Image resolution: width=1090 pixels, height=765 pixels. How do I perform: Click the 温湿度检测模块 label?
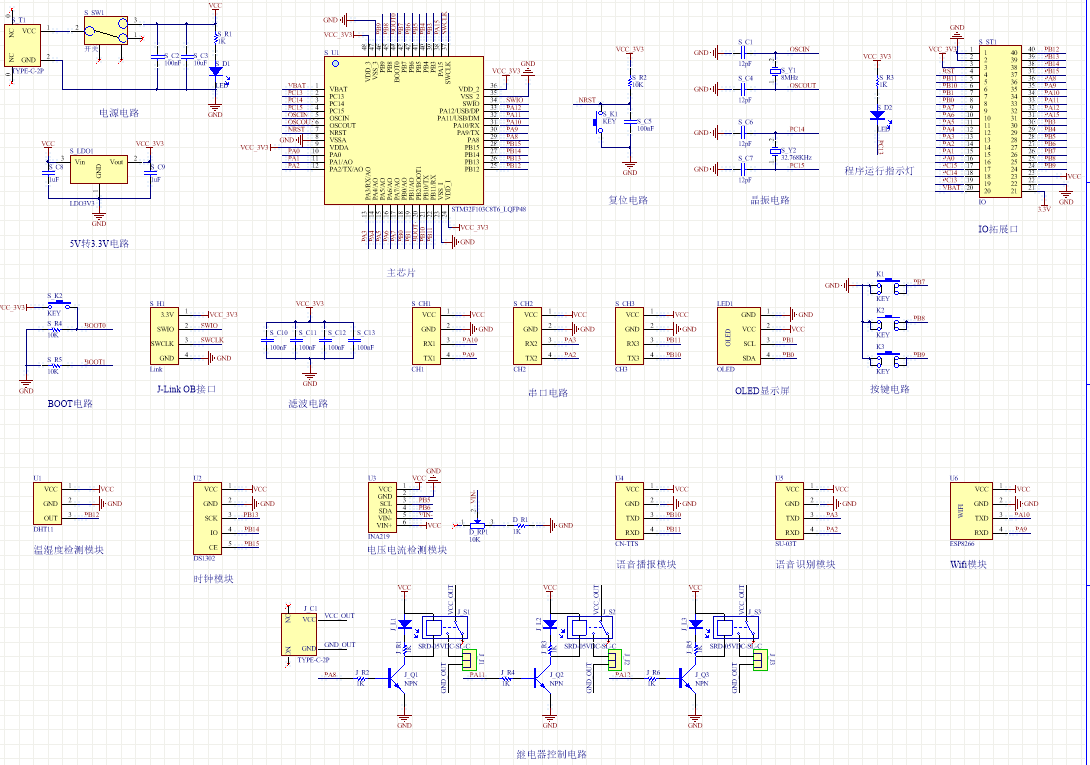[x=69, y=549]
